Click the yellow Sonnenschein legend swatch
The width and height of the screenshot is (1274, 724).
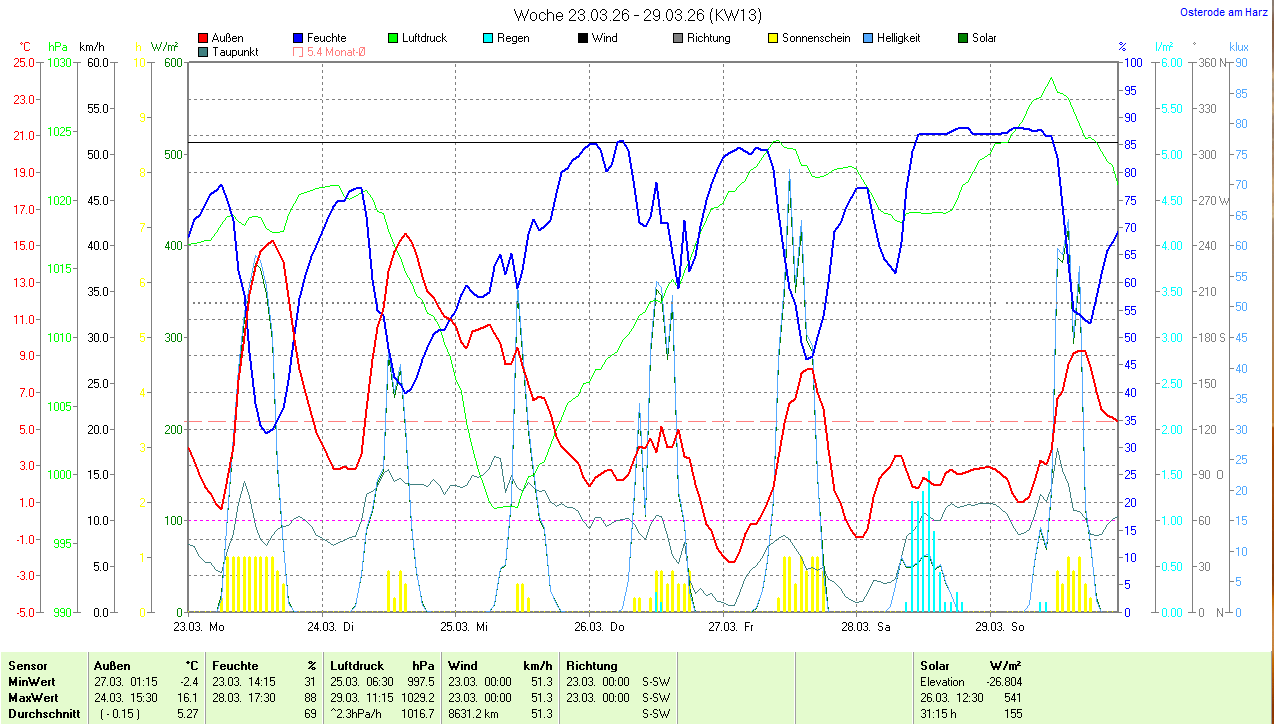point(773,39)
